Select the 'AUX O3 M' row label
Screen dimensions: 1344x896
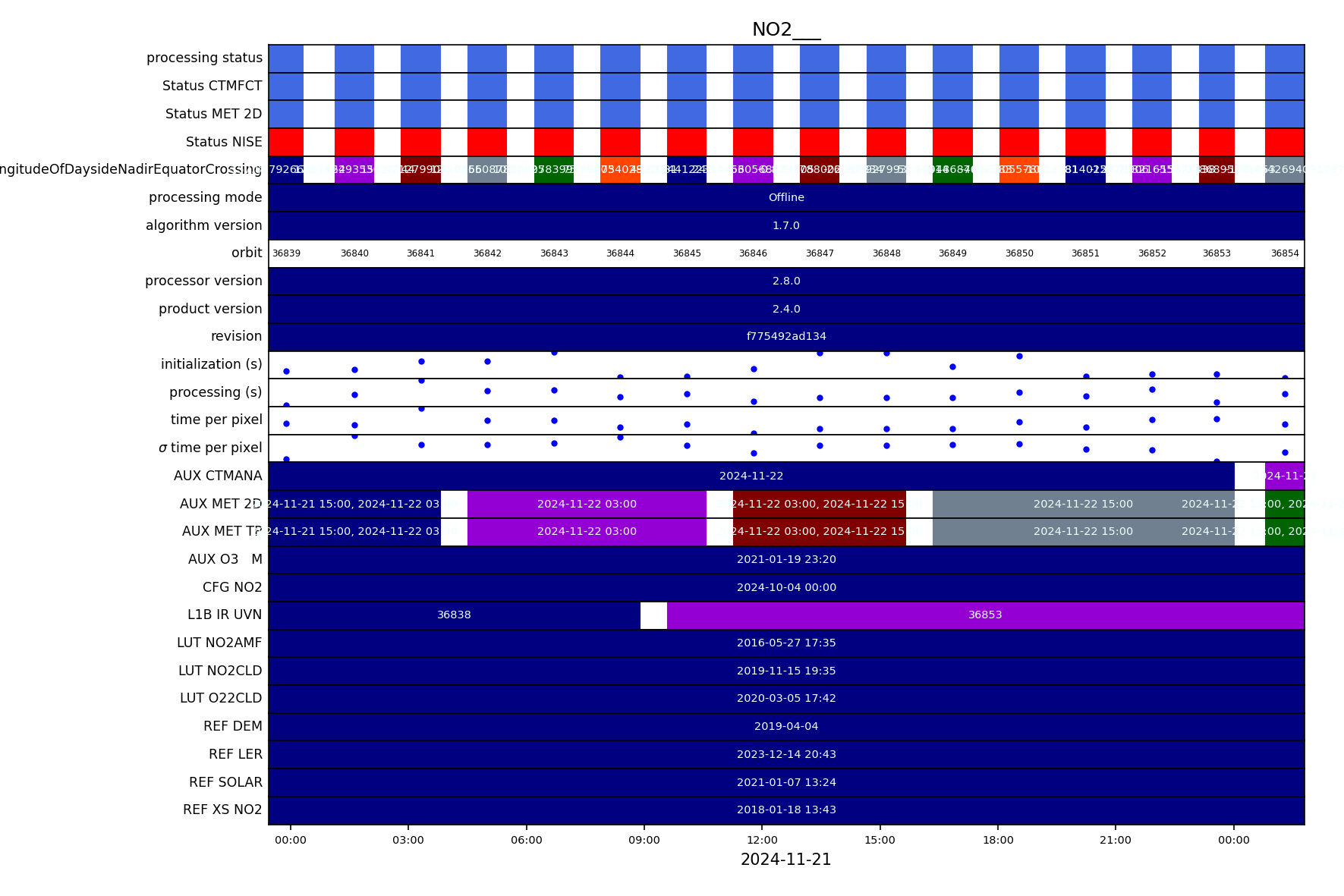pyautogui.click(x=225, y=559)
